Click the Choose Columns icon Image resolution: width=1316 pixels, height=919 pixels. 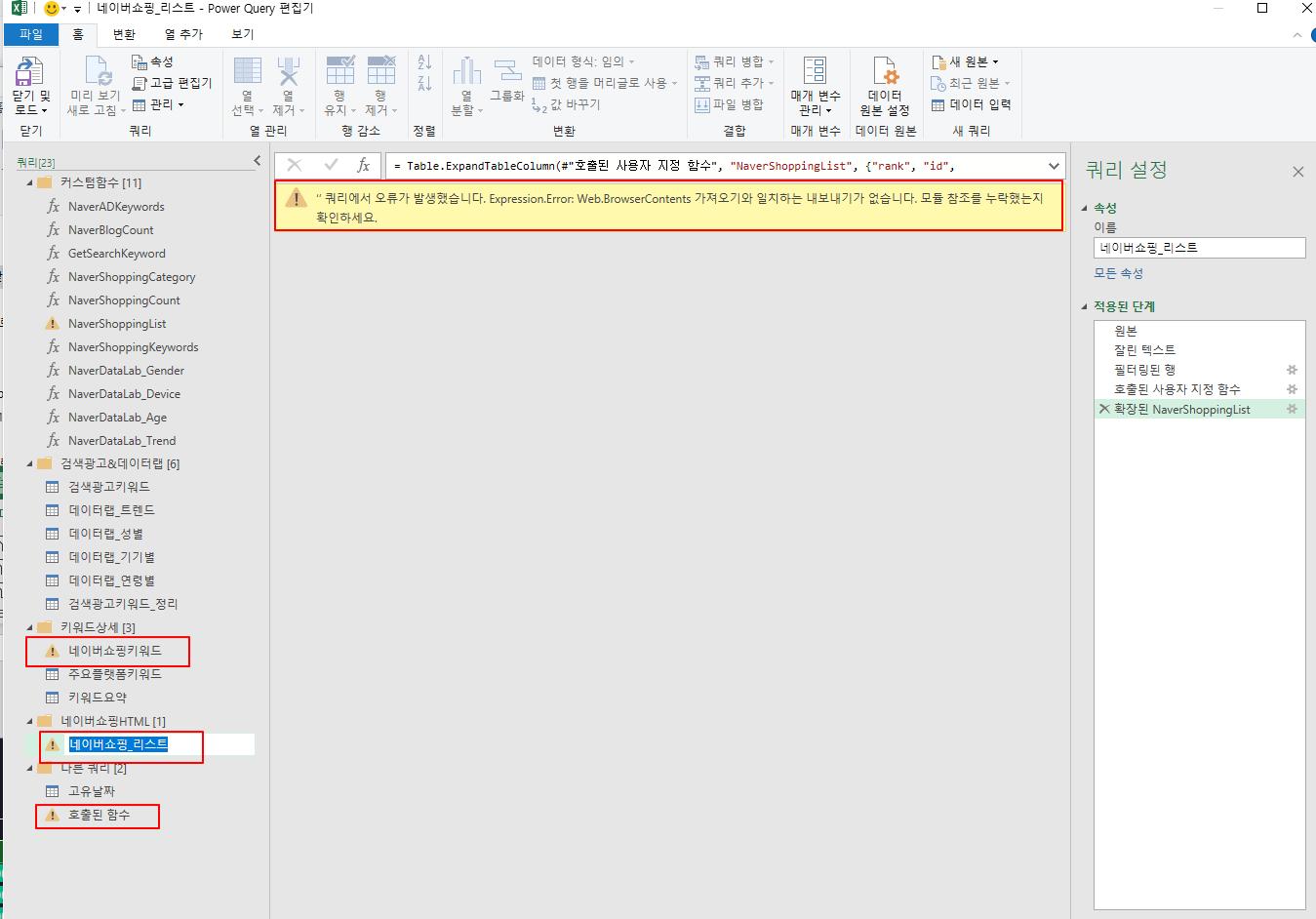[x=247, y=73]
